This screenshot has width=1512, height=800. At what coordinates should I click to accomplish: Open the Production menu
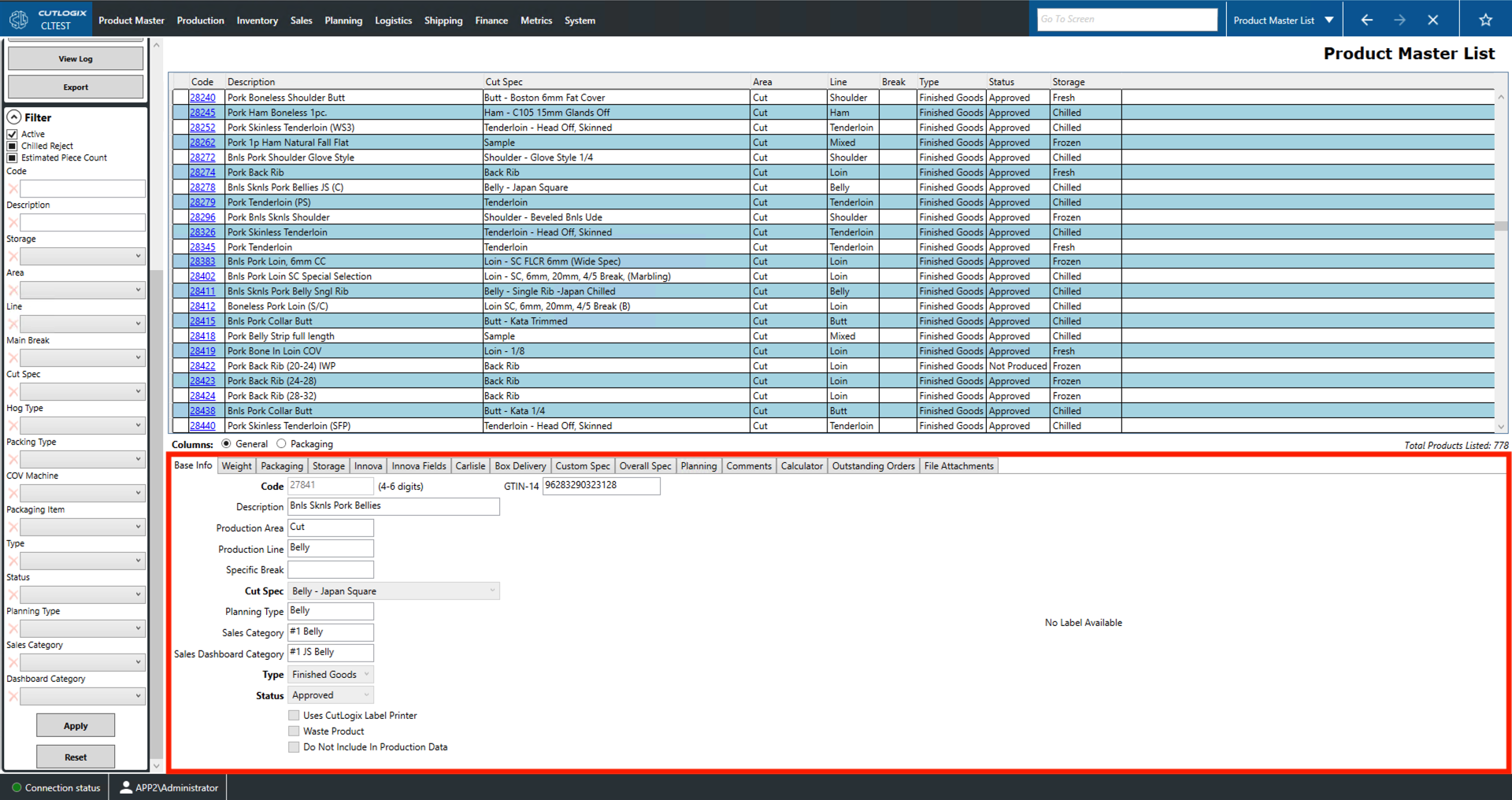pos(200,20)
